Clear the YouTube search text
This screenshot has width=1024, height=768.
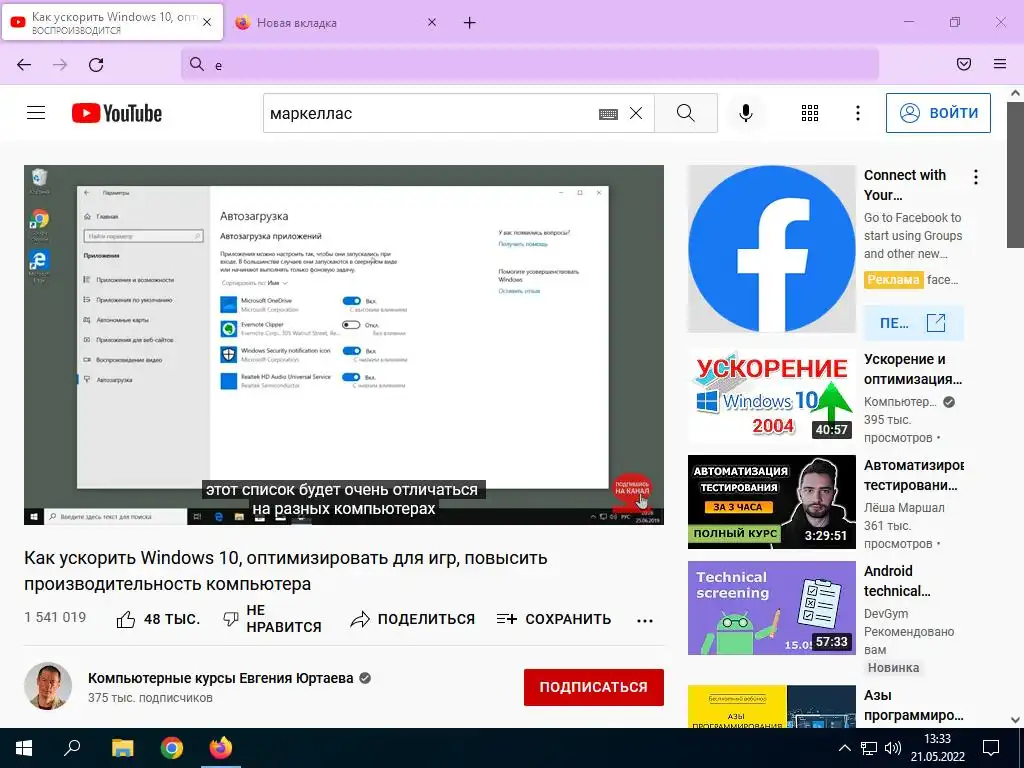click(x=636, y=113)
